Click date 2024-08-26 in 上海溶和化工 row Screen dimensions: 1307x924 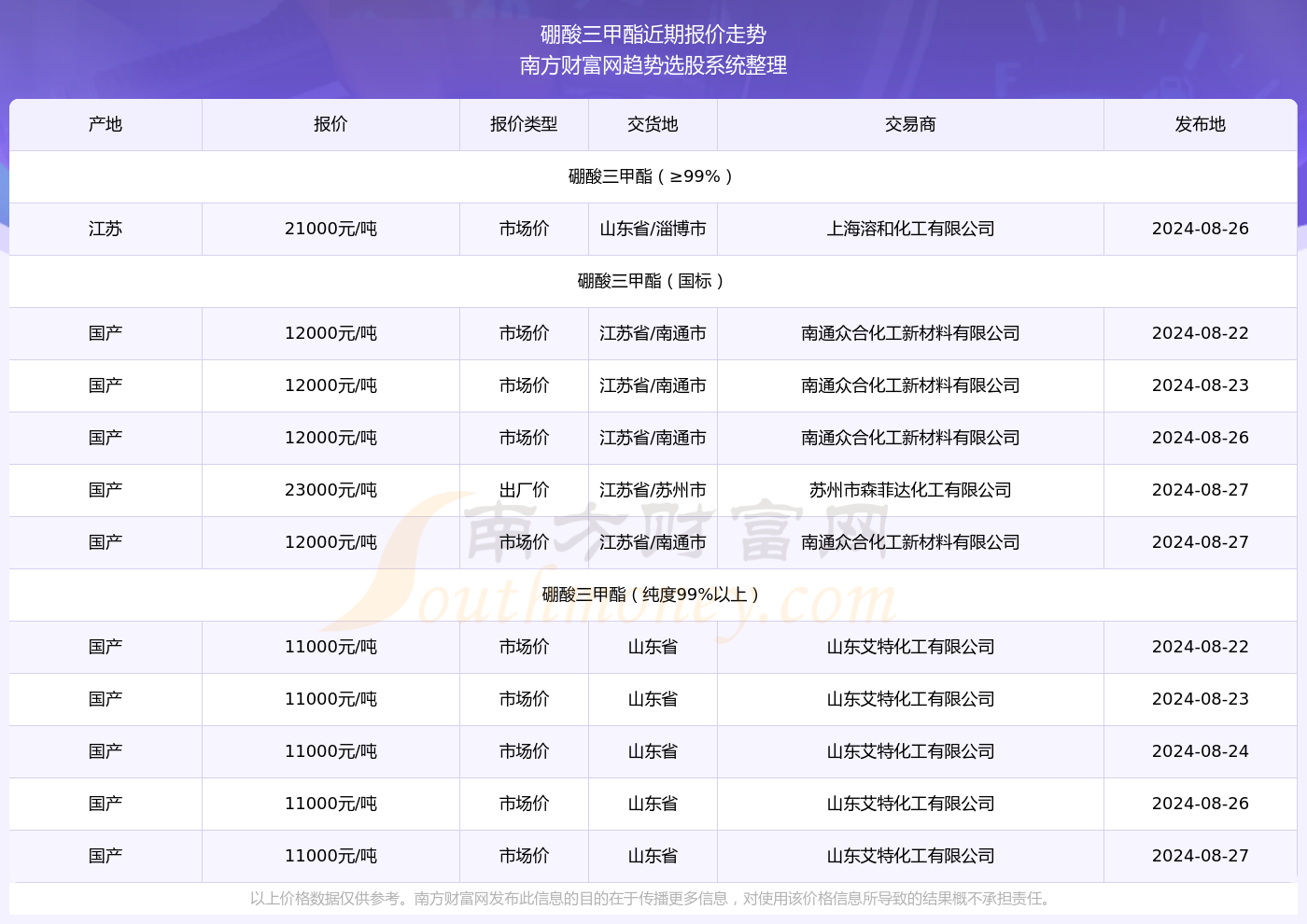(1201, 229)
